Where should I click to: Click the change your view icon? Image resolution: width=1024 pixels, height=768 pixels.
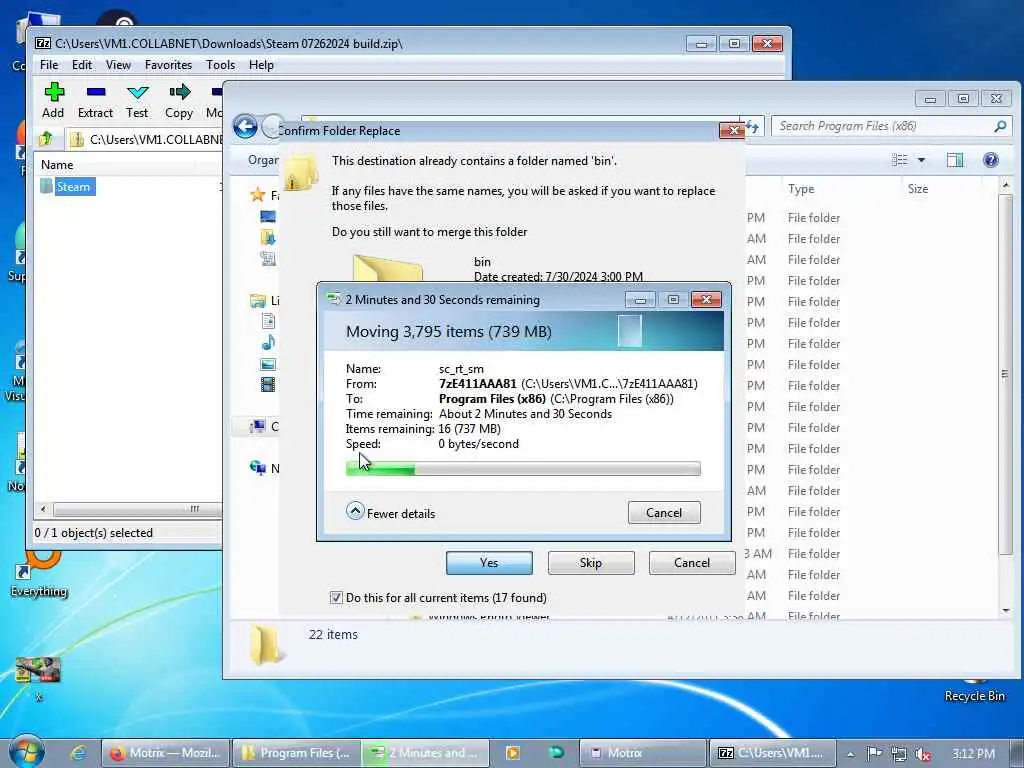click(x=900, y=160)
